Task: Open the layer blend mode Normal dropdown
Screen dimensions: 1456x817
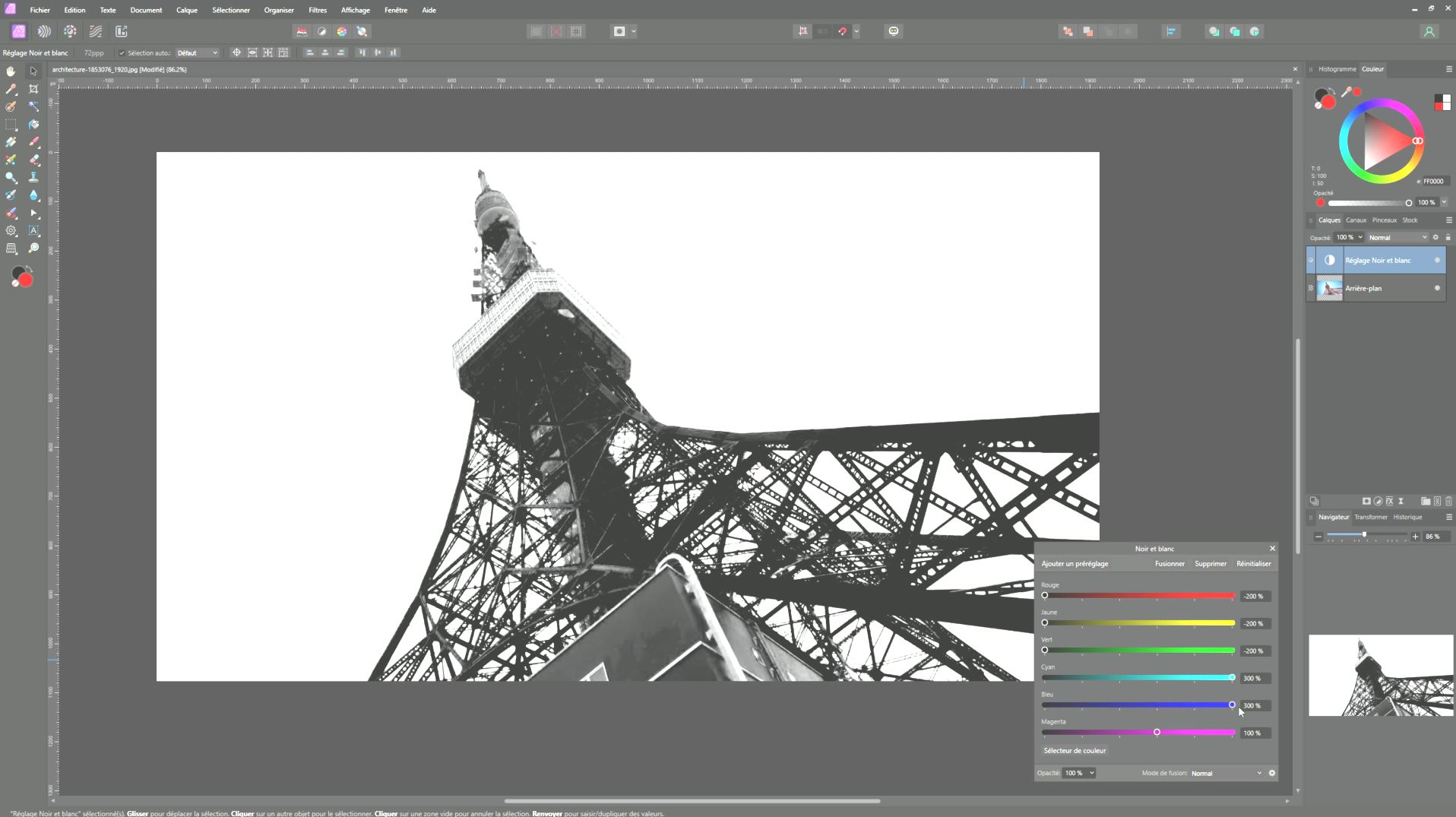Action: pyautogui.click(x=1397, y=238)
